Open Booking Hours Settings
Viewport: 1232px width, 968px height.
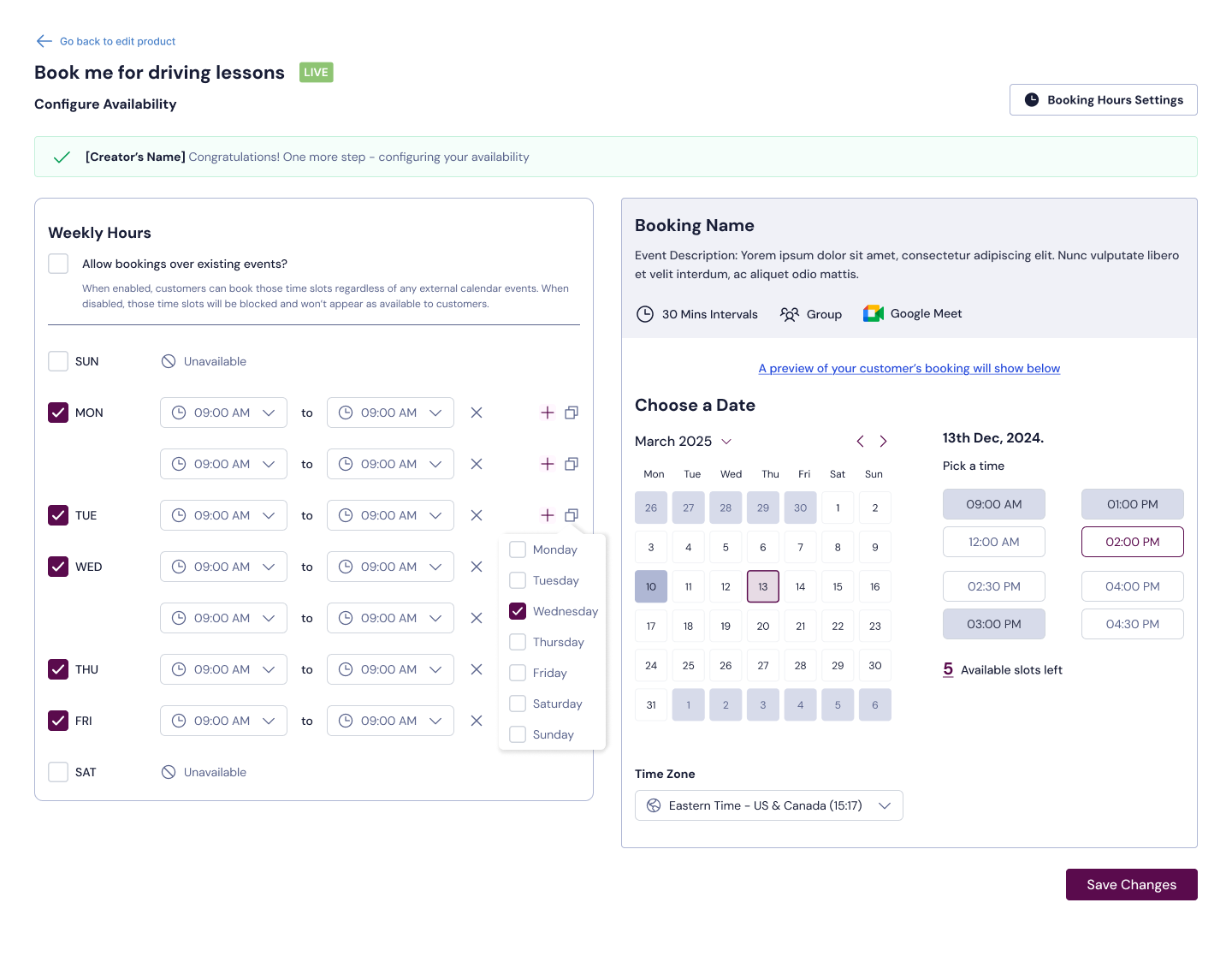coord(1103,100)
